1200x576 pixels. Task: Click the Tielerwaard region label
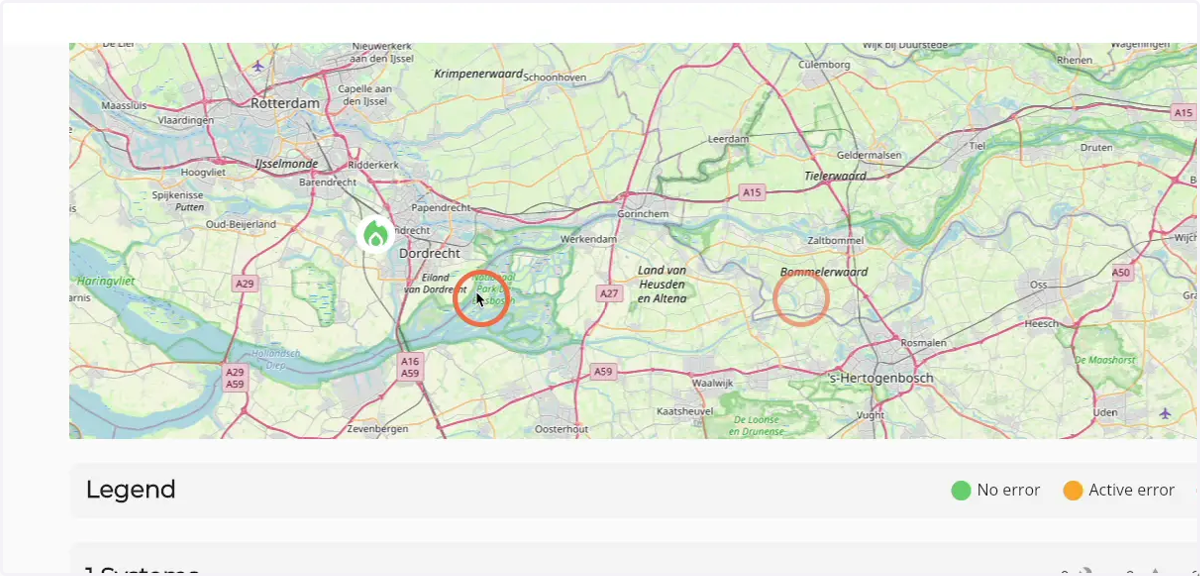pyautogui.click(x=835, y=176)
